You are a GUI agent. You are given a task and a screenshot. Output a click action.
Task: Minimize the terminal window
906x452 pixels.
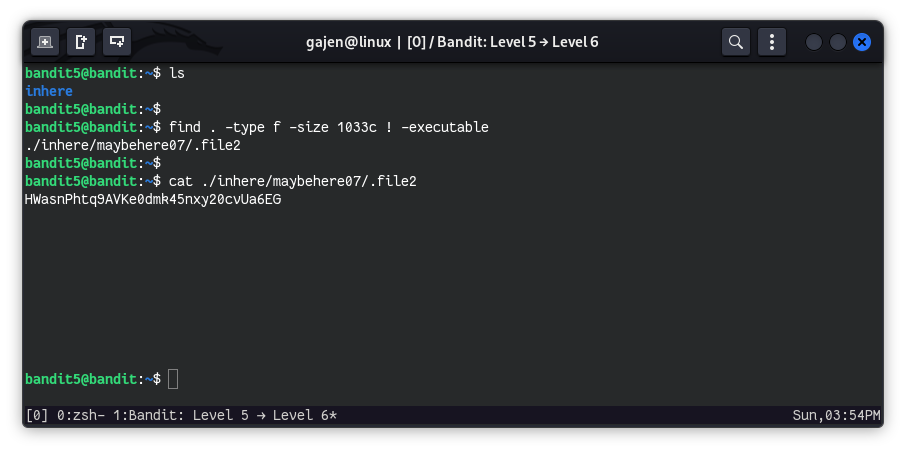(x=814, y=42)
